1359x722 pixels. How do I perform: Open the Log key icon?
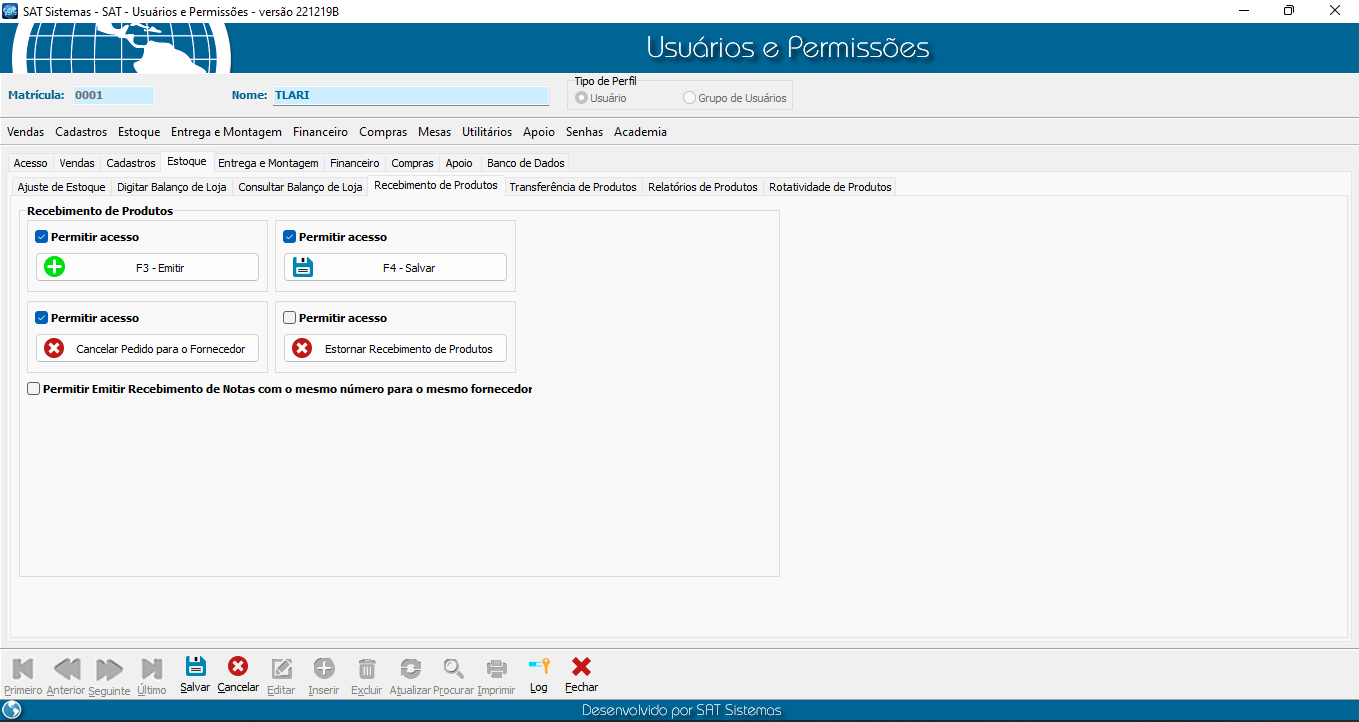click(539, 668)
